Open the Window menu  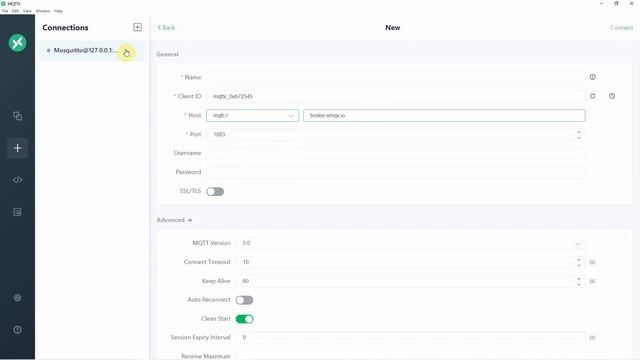pos(43,11)
